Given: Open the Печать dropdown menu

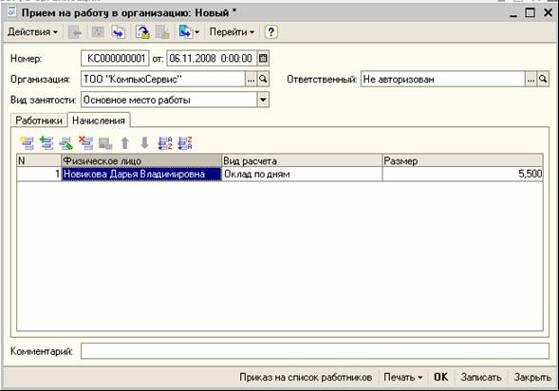Looking at the screenshot, I should [x=403, y=377].
